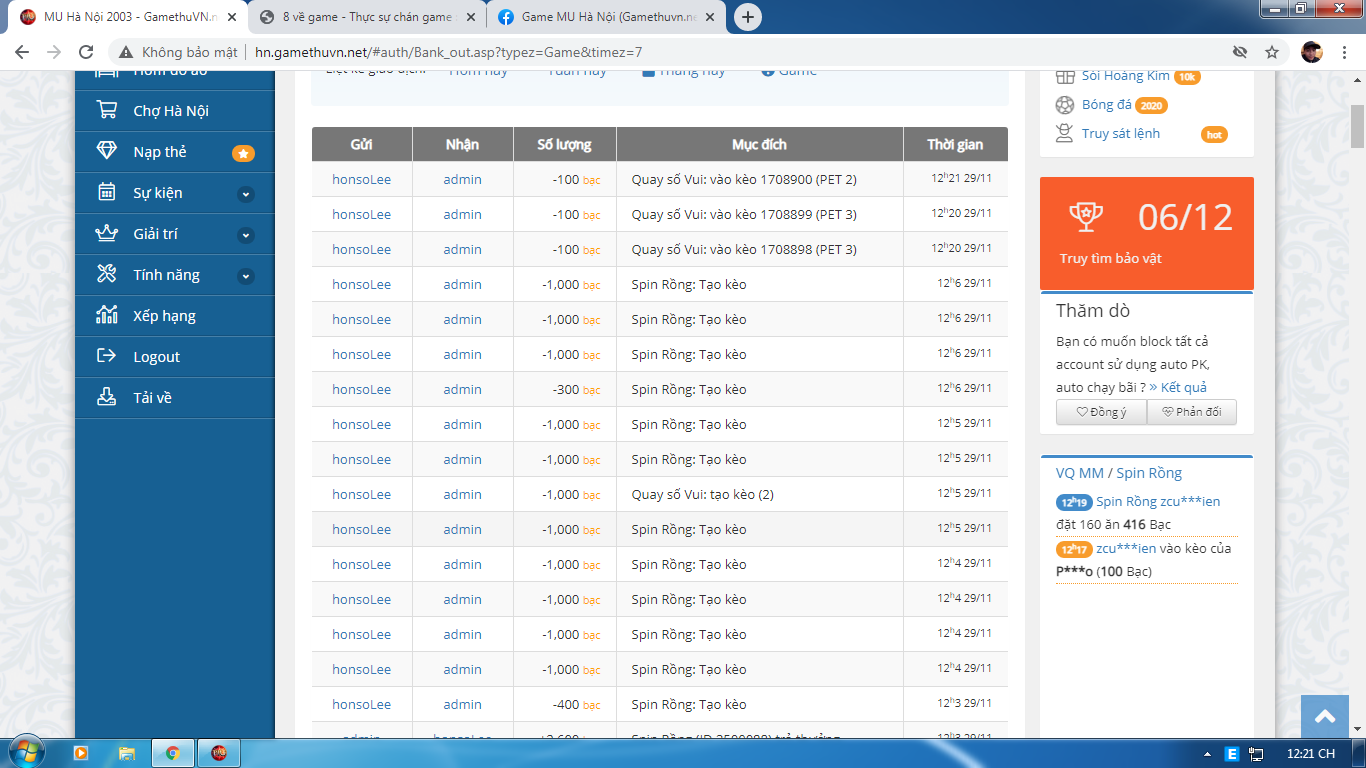Vote Phản đối in the poll
Screen dimensions: 1366x768
pyautogui.click(x=1191, y=412)
